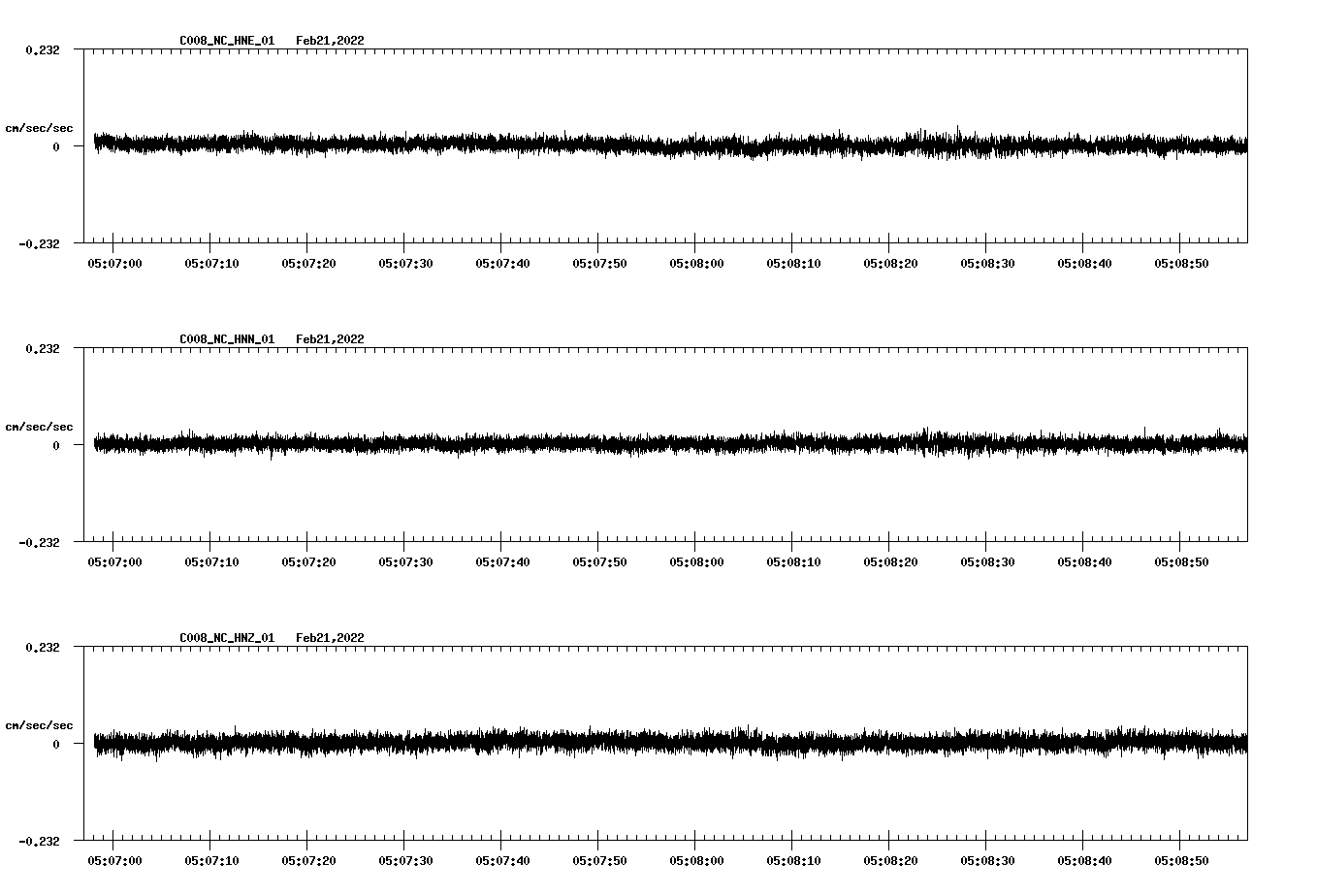Click the 0.232 upper limit on HNN axis
Screen dimensions: 1317x896
42,348
